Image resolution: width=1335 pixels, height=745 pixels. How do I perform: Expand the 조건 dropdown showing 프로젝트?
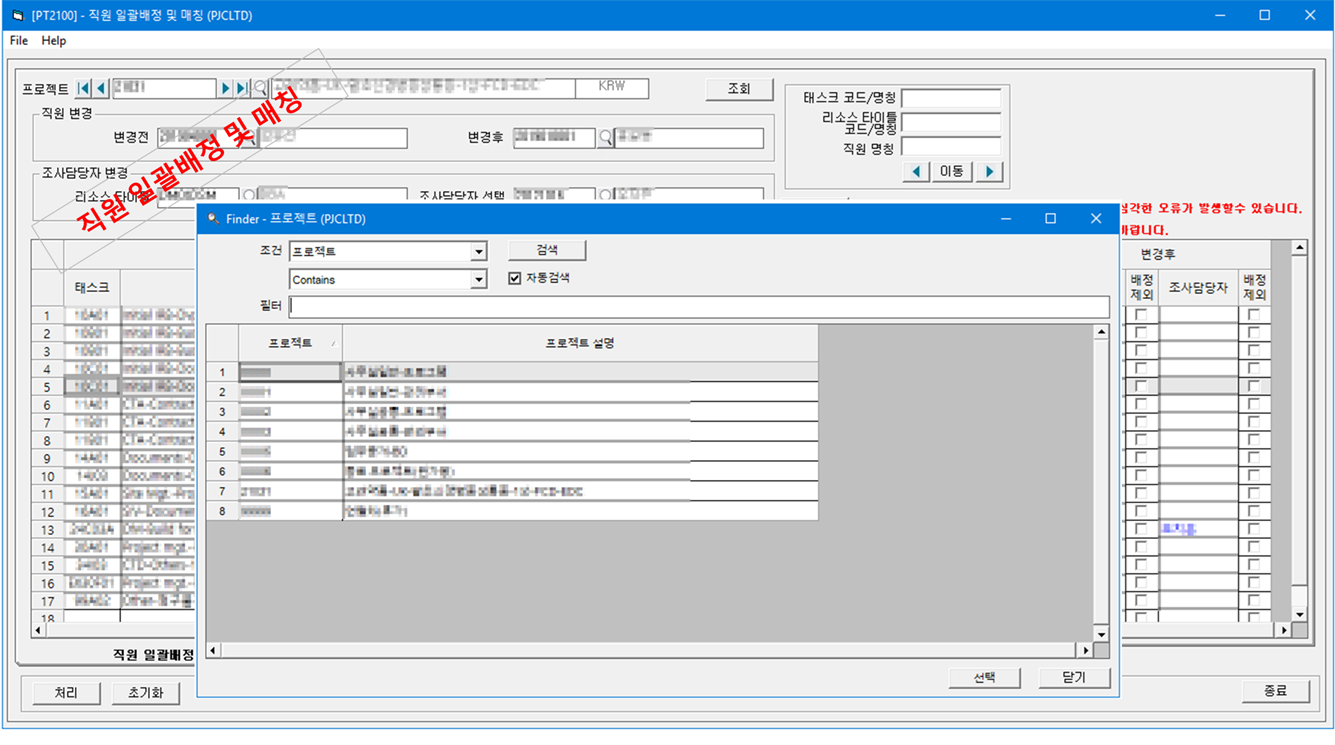[479, 252]
